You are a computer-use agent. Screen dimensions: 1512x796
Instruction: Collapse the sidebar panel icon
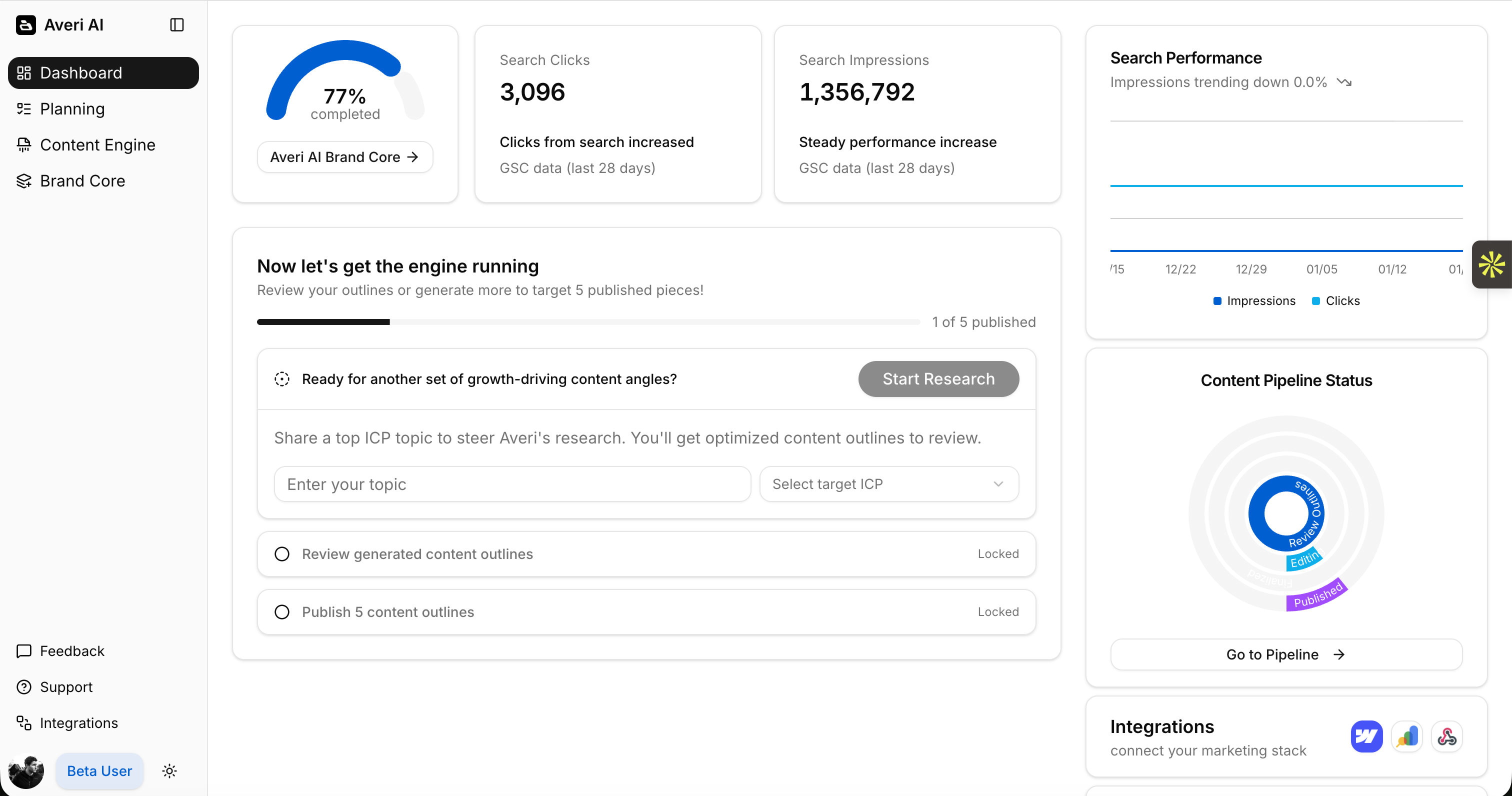click(x=176, y=24)
